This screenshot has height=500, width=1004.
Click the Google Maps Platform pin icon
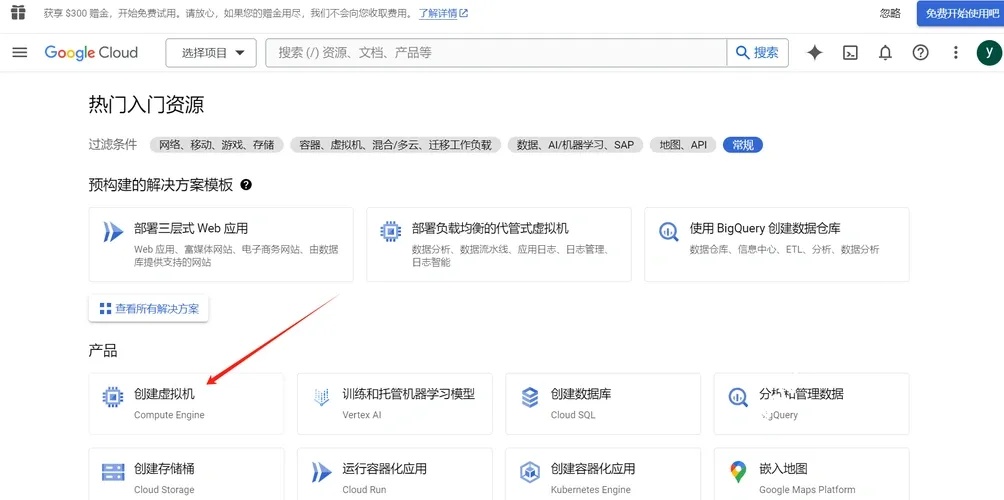738,472
